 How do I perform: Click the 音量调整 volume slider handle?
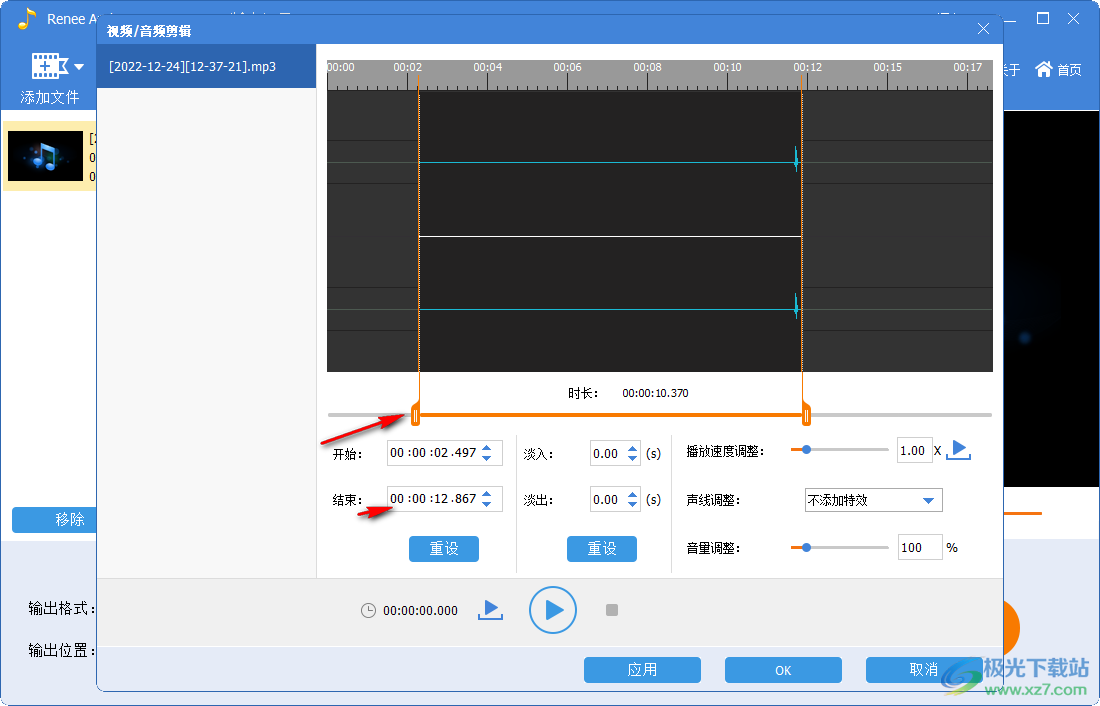click(806, 547)
